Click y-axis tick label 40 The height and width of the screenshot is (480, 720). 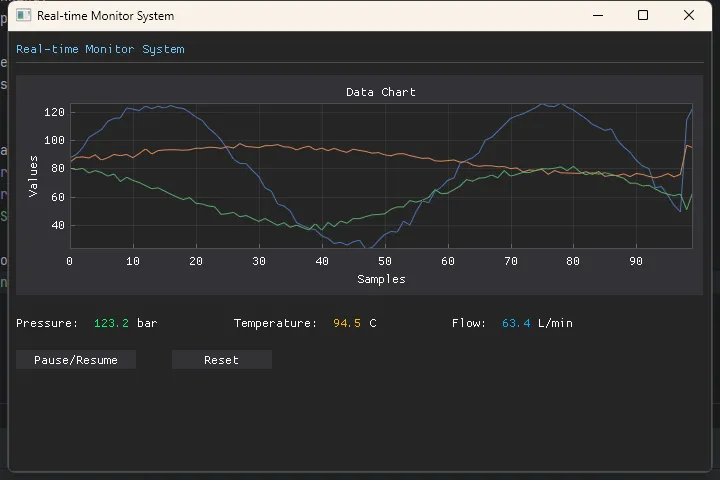pos(58,225)
